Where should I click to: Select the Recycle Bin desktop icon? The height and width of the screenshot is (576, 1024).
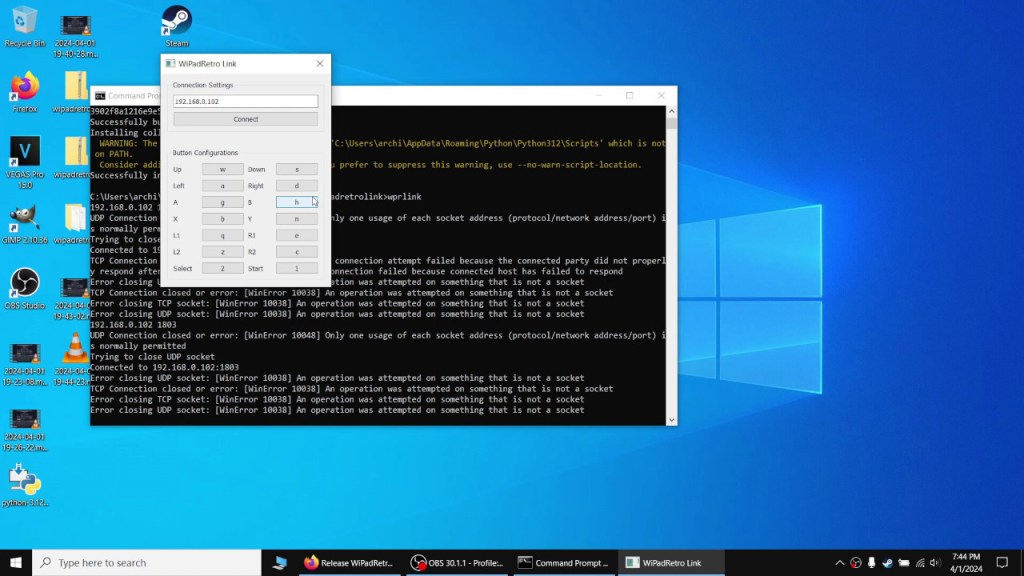click(25, 24)
